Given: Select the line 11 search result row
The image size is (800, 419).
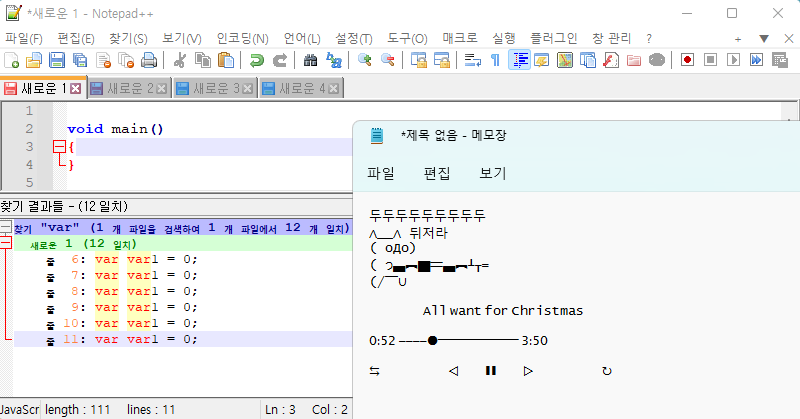Looking at the screenshot, I should 183,339.
